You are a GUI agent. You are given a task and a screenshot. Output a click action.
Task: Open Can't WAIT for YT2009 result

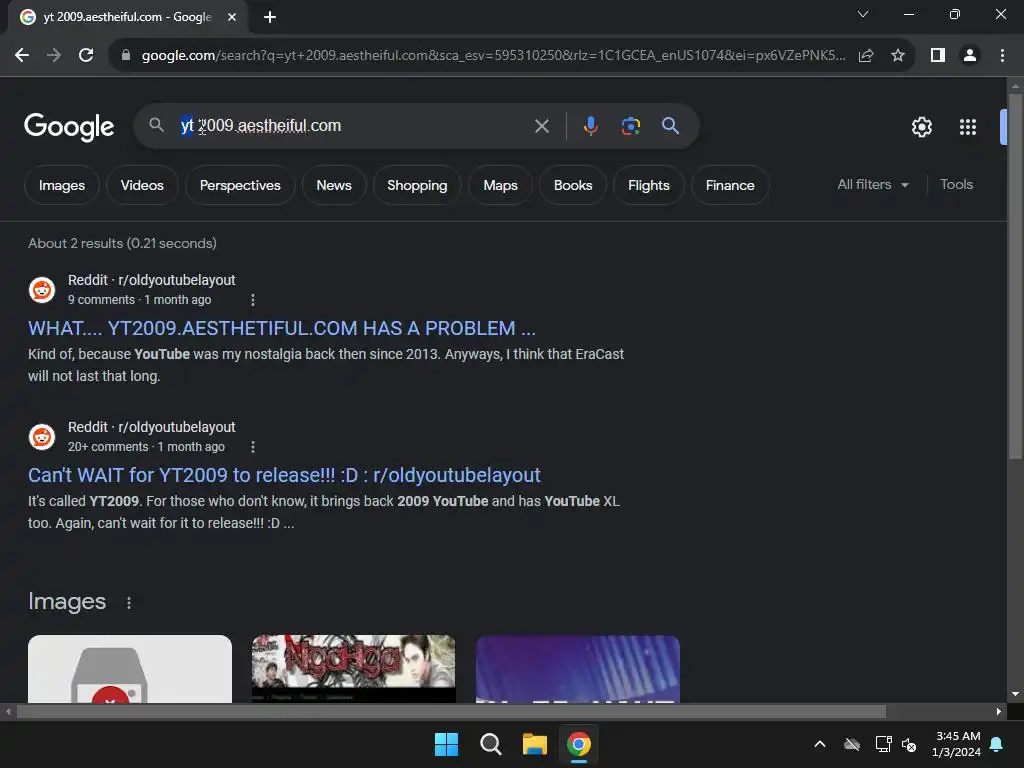284,475
